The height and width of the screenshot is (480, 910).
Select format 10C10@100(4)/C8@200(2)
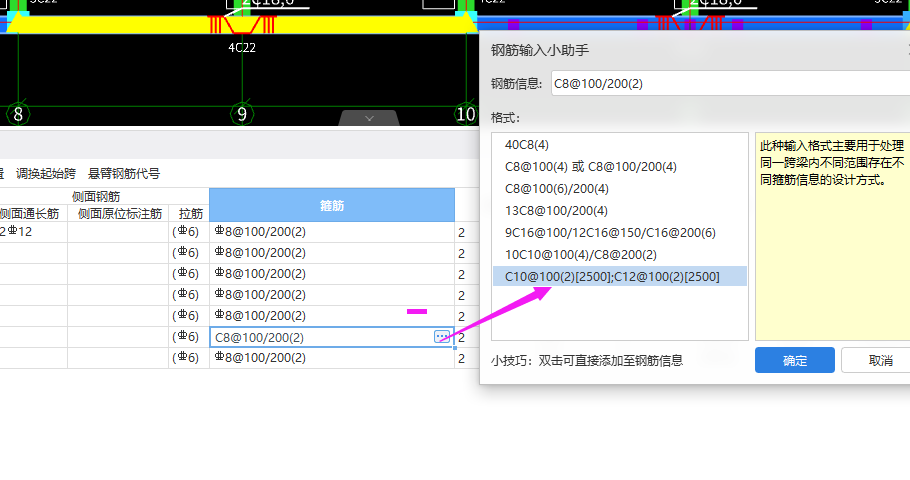click(620, 255)
